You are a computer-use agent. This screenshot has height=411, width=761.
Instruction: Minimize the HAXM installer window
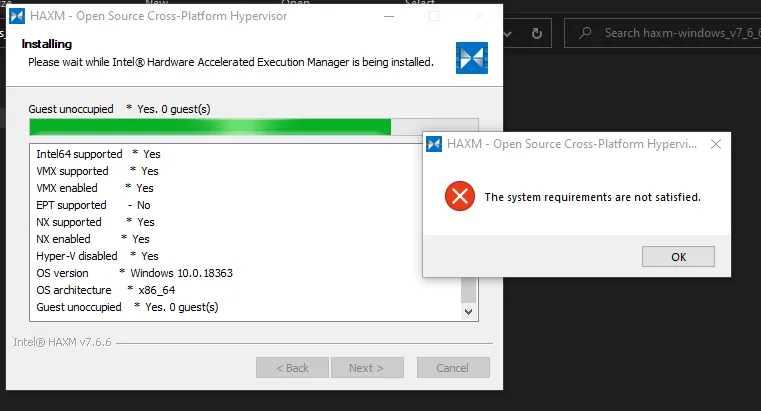[x=389, y=16]
